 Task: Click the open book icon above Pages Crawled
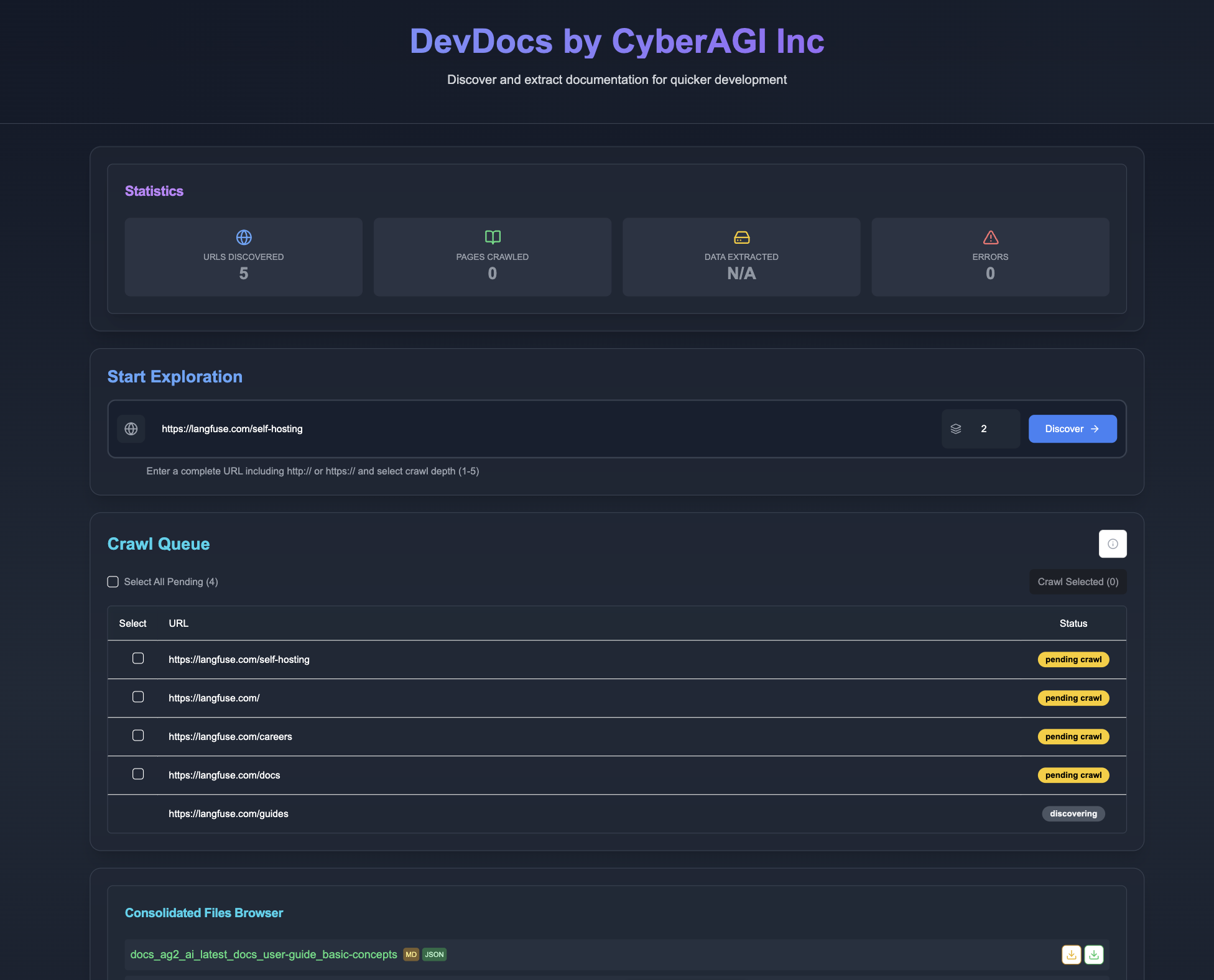492,237
